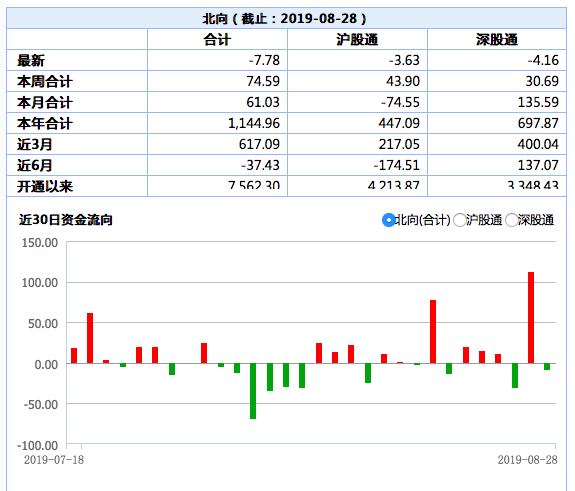Click the first red bar at 2019-07-18
Viewport: 575px width, 491px height.
click(74, 356)
